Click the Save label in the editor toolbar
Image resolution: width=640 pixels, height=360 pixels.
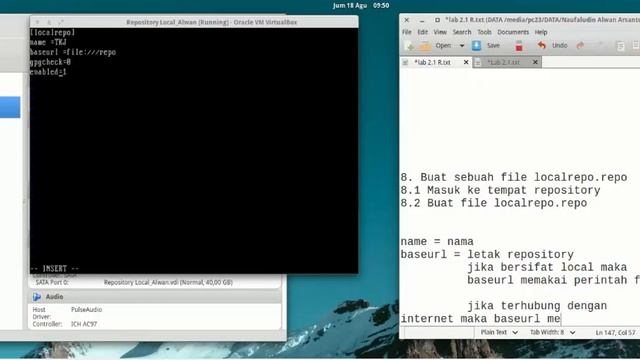tap(493, 46)
